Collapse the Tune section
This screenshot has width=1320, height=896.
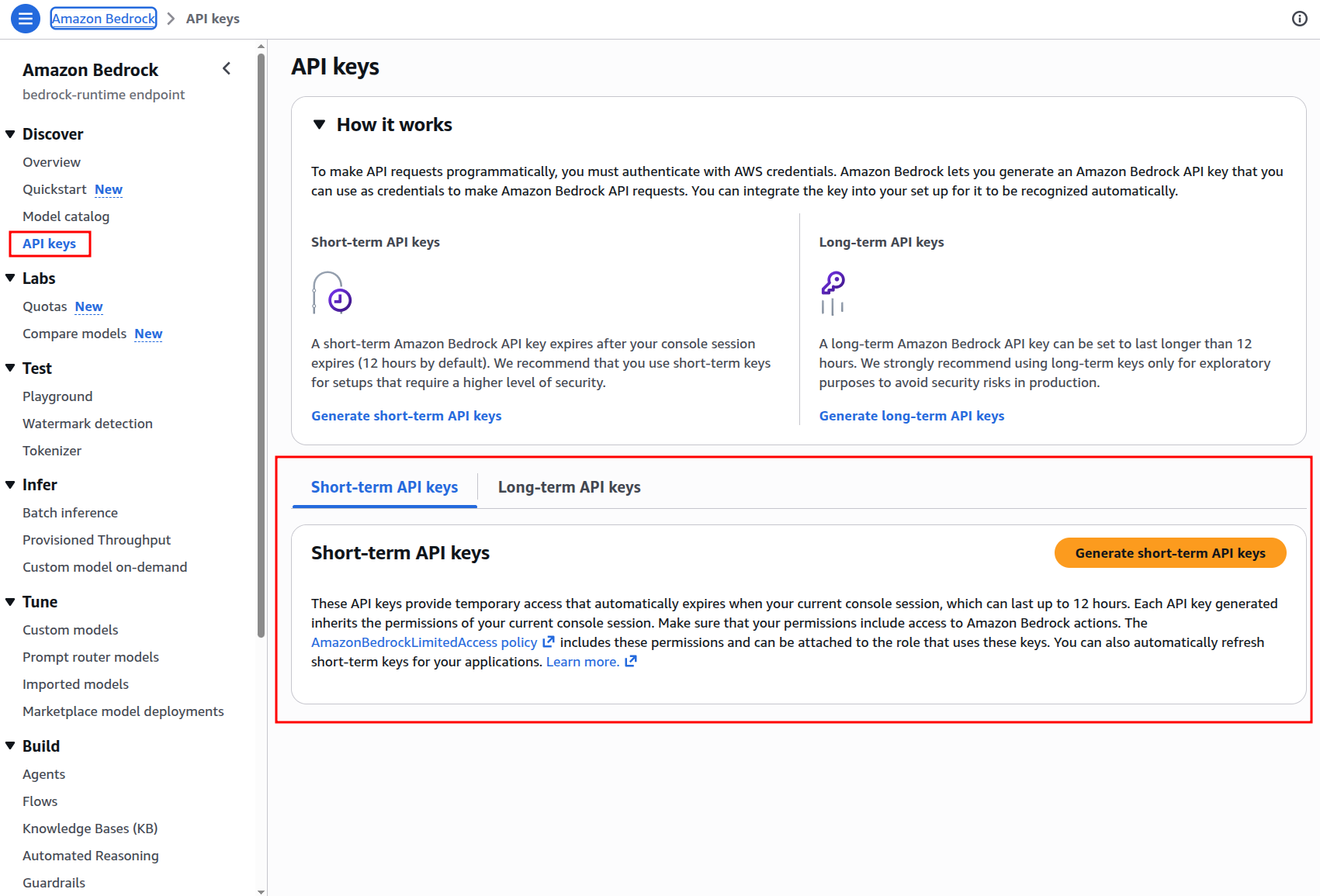coord(10,602)
